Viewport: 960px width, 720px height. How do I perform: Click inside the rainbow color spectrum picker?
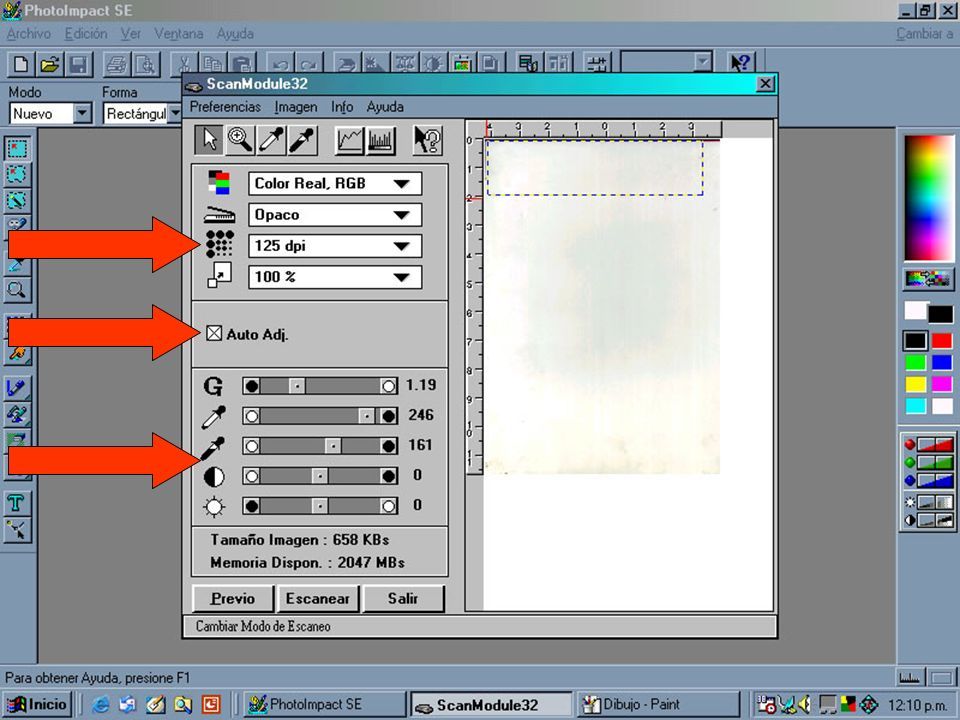pyautogui.click(x=929, y=198)
